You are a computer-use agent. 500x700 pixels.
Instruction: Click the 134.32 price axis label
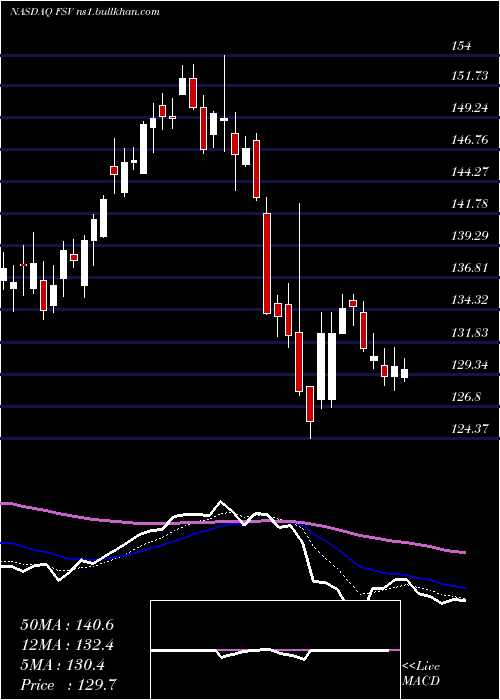pos(470,300)
